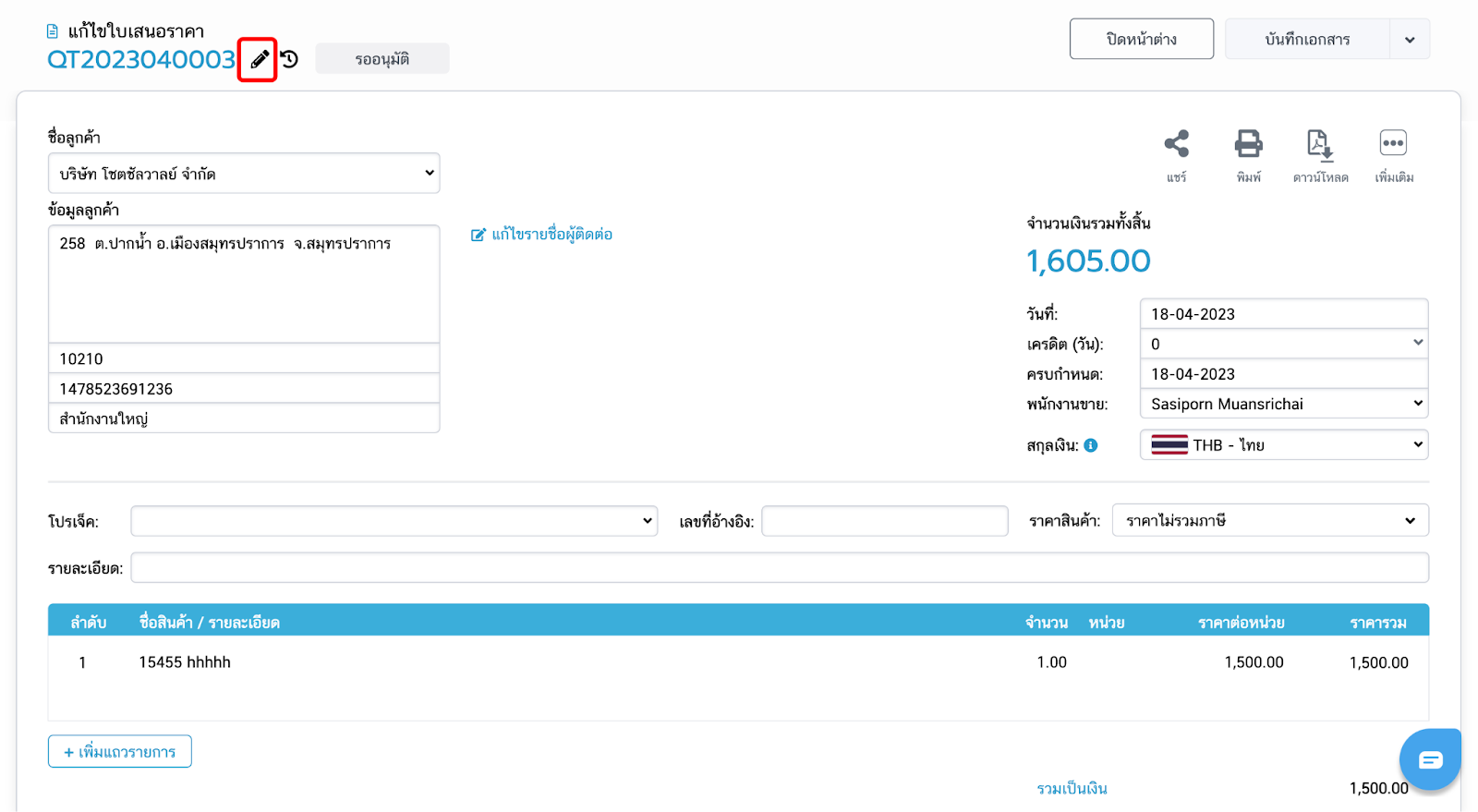The width and height of the screenshot is (1478, 812).
Task: Open the THB currency selector
Action: pyautogui.click(x=1283, y=445)
